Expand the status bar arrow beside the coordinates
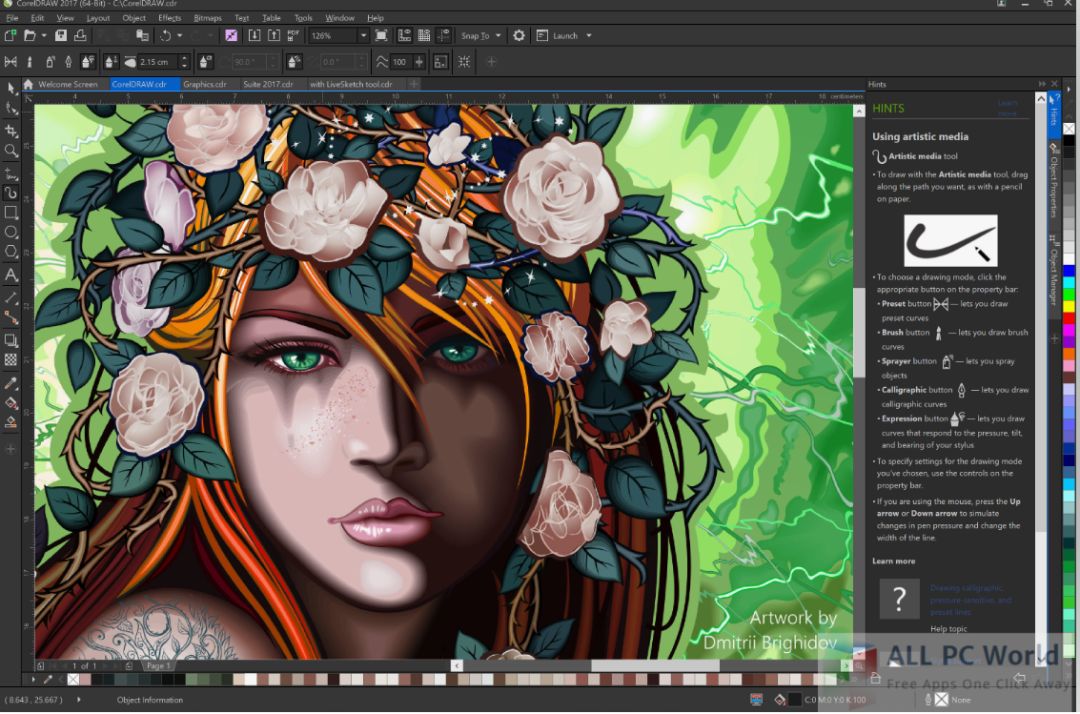The height and width of the screenshot is (714, 1080). (79, 700)
